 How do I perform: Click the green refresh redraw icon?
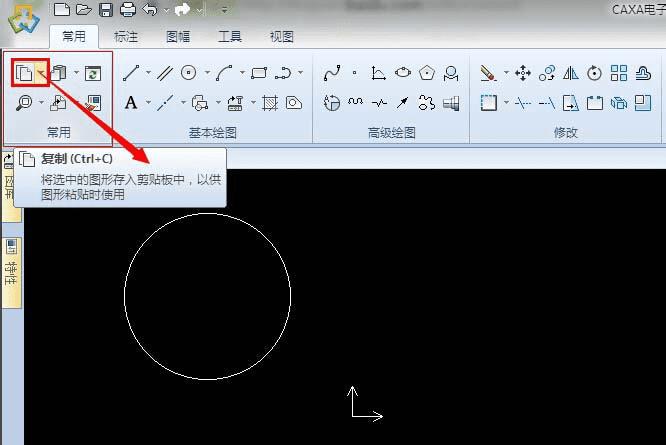click(93, 73)
